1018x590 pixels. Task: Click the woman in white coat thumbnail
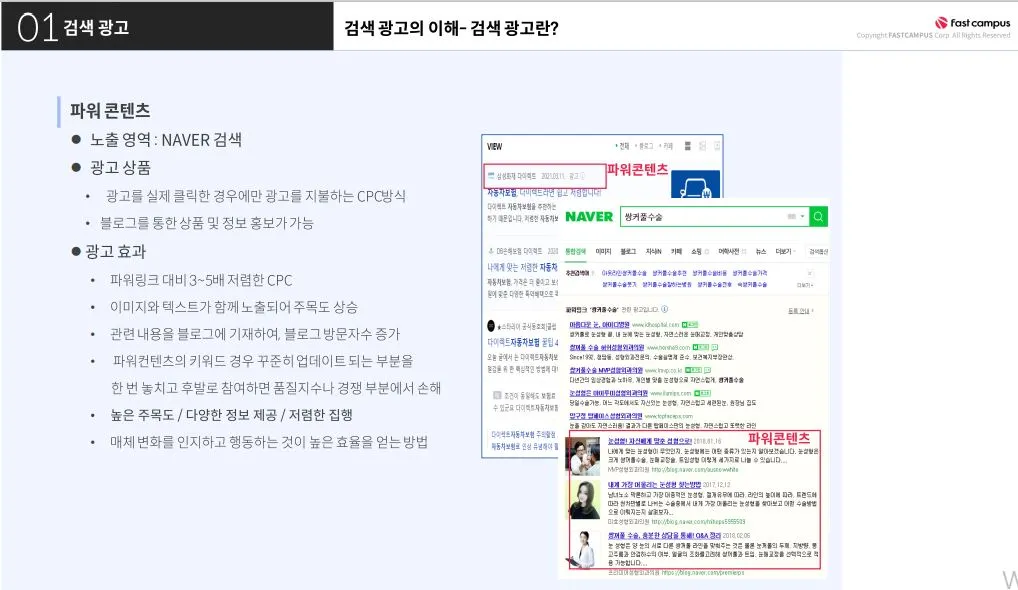point(583,549)
